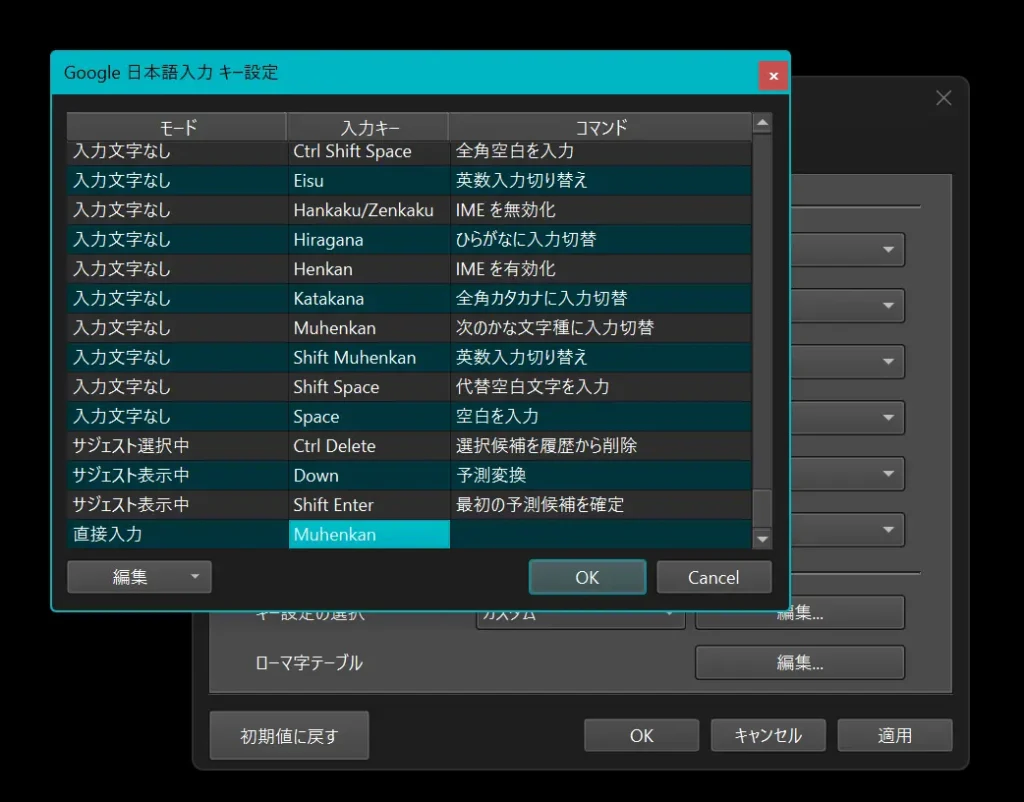1024x802 pixels.
Task: Select the Henkan key cell
Action: (x=369, y=268)
